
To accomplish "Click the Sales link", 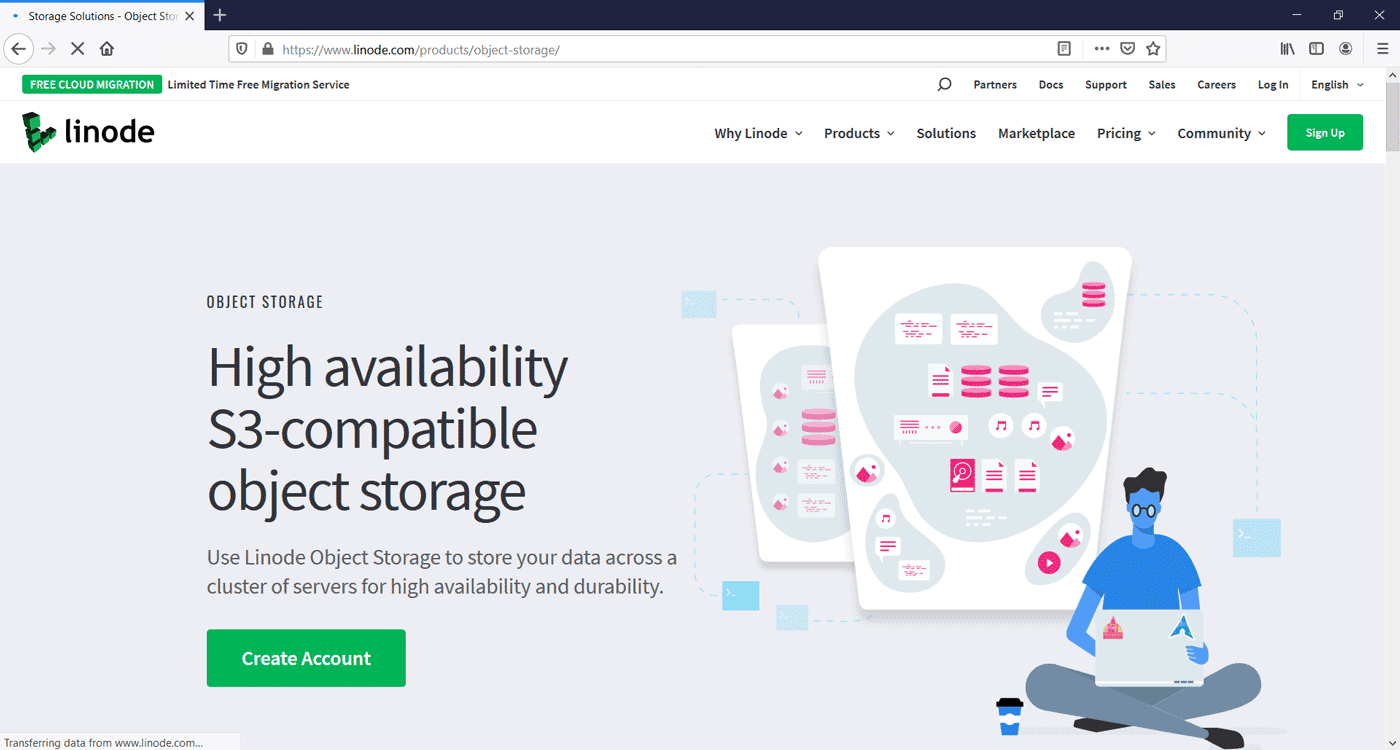I will (x=1162, y=85).
